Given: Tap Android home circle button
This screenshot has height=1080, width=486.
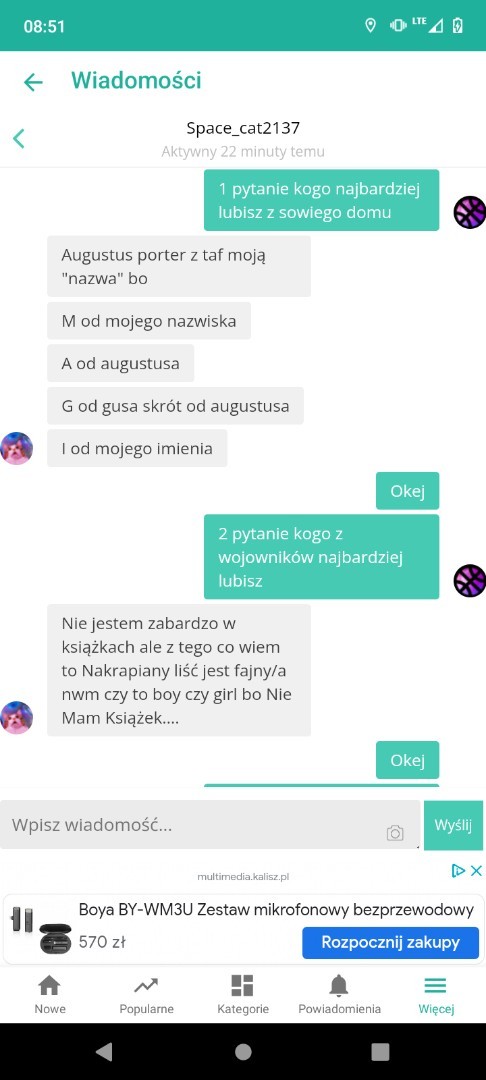Looking at the screenshot, I should pyautogui.click(x=243, y=1051).
